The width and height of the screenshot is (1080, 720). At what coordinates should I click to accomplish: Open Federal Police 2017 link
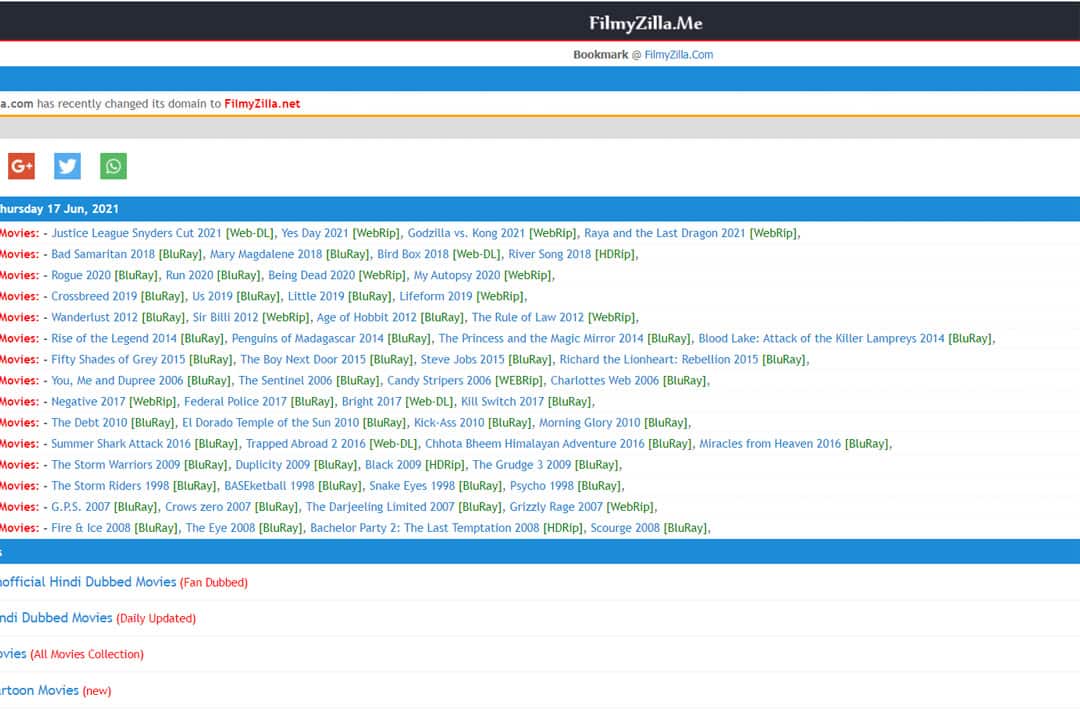coord(235,402)
